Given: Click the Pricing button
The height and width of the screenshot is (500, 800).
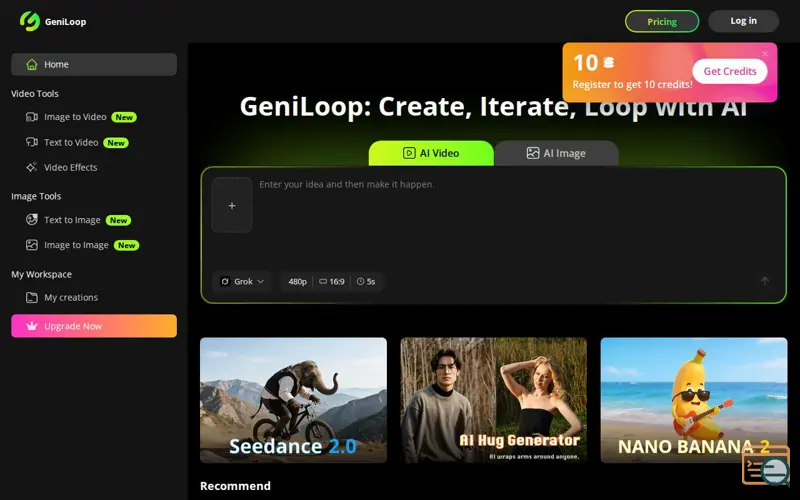Looking at the screenshot, I should [x=662, y=21].
